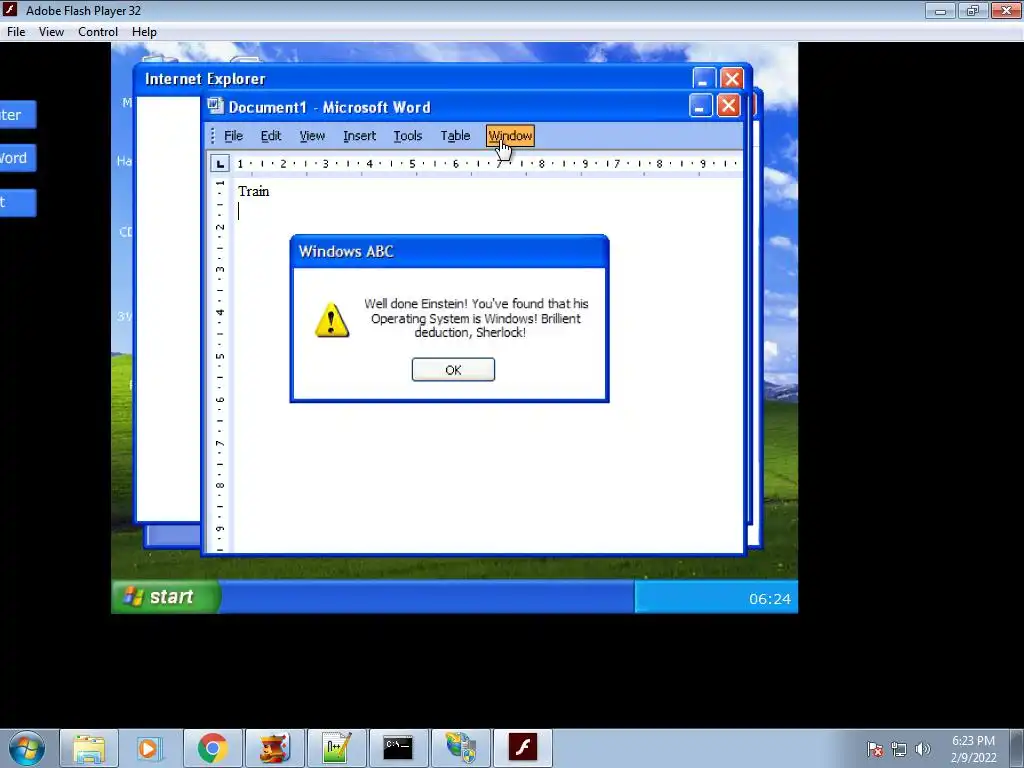
Task: Click the Action Center flag in the tray
Action: click(x=875, y=749)
